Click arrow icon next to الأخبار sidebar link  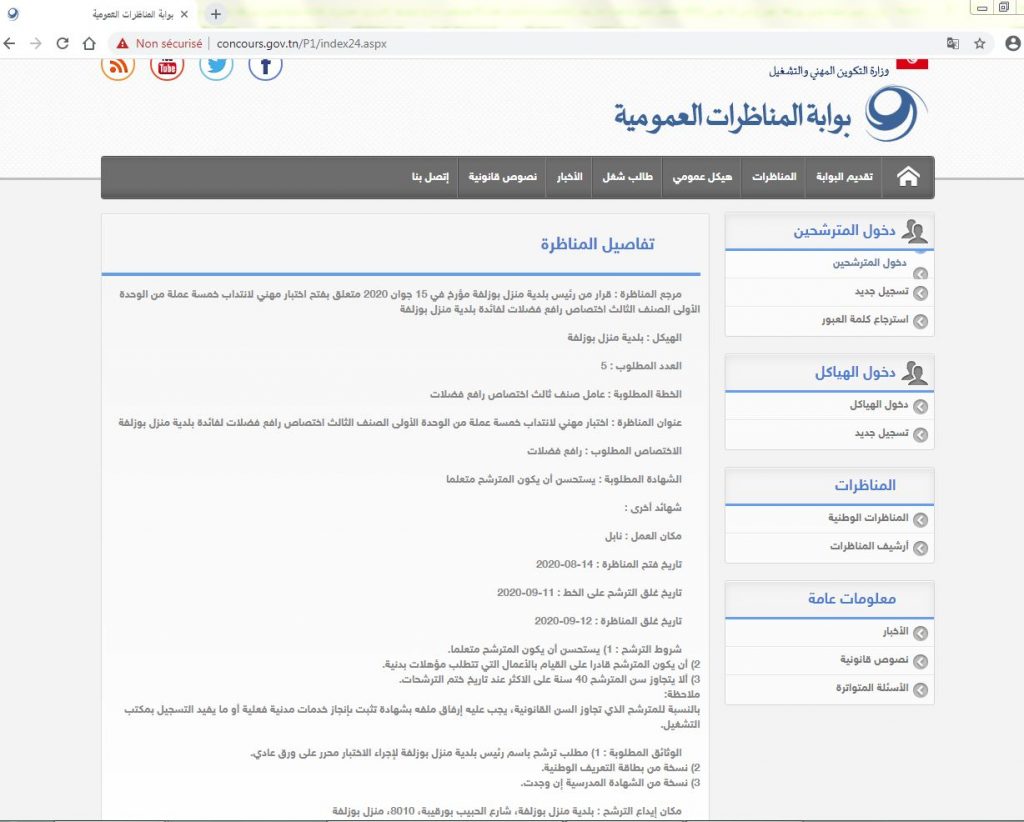pyautogui.click(x=921, y=633)
